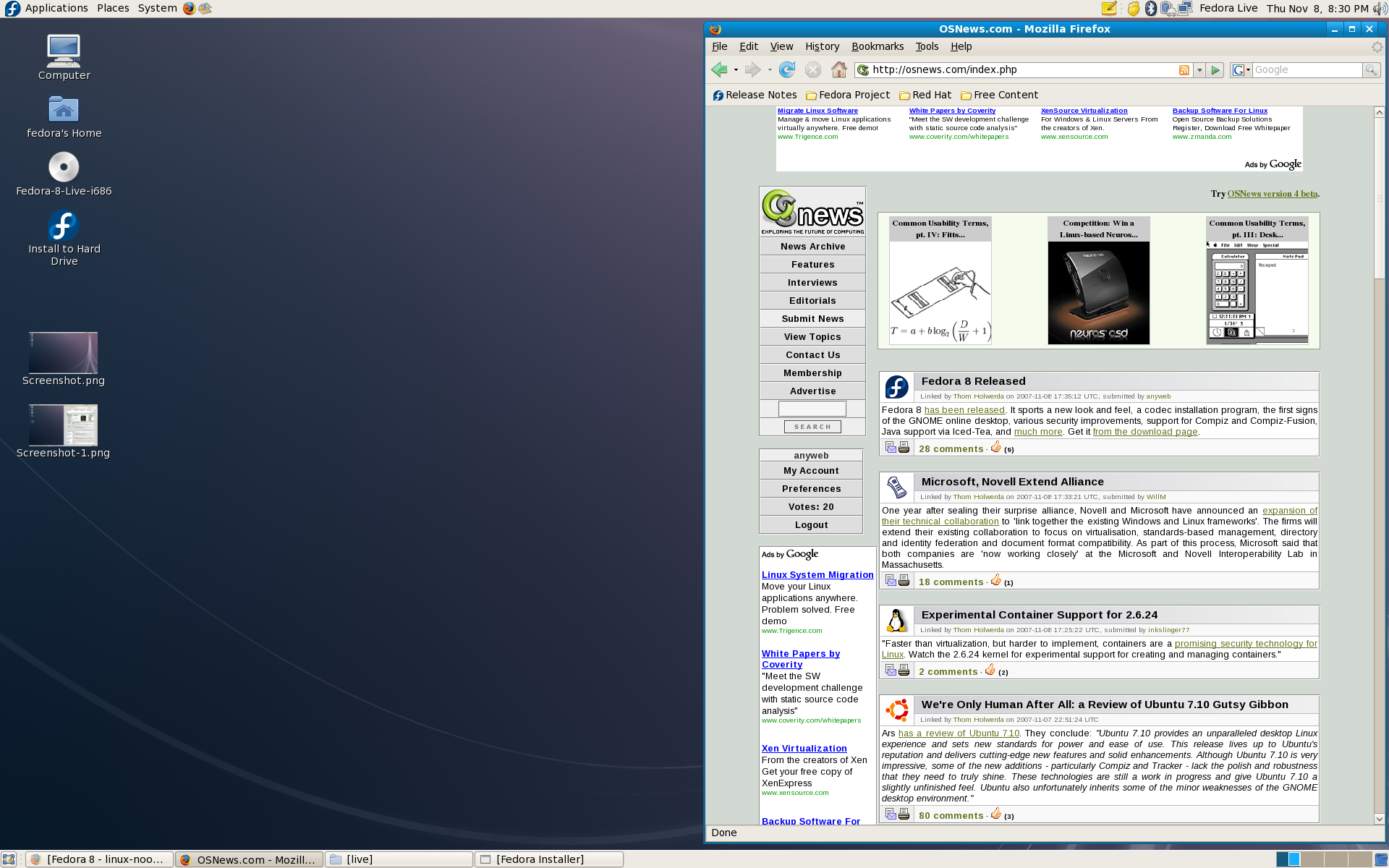This screenshot has height=868, width=1389.
Task: Click thumbs-up icon on Microsoft Novell story
Action: coord(996,580)
